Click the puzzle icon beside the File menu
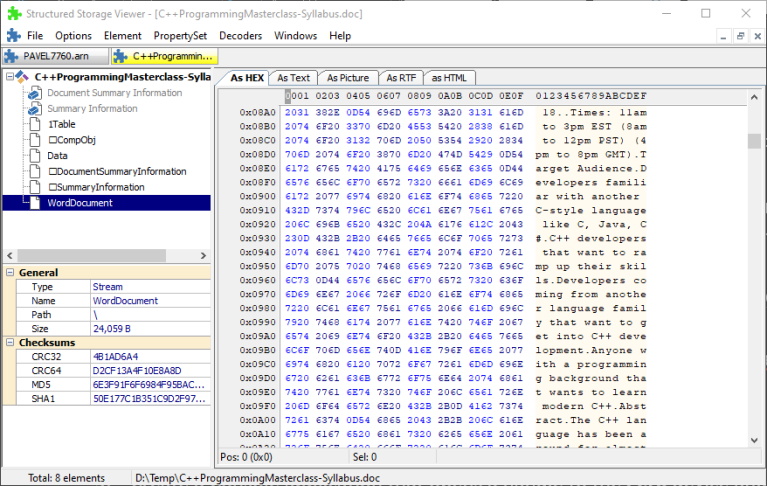 pos(11,35)
